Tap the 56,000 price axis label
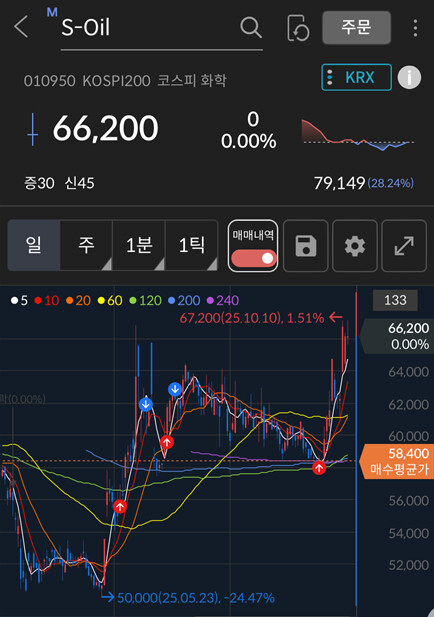 pyautogui.click(x=408, y=501)
